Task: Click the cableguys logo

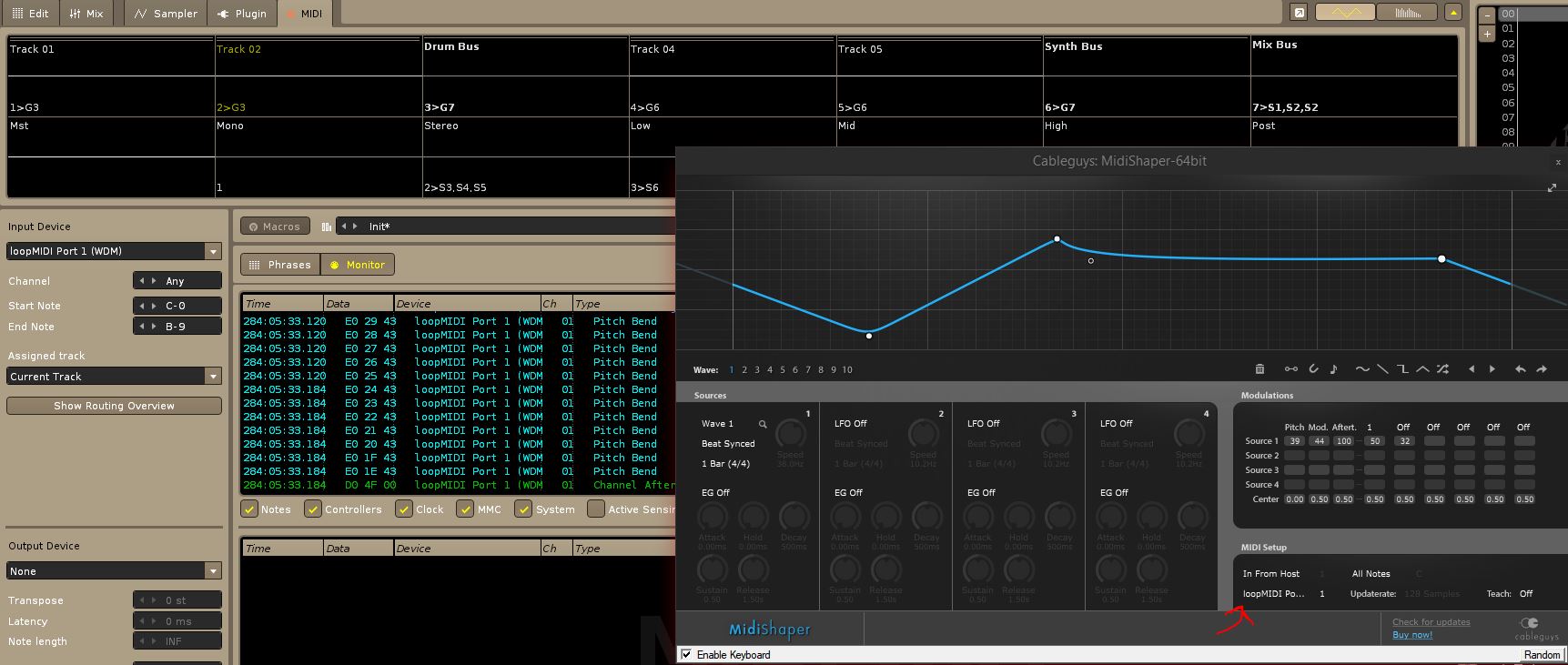Action: 1535,628
